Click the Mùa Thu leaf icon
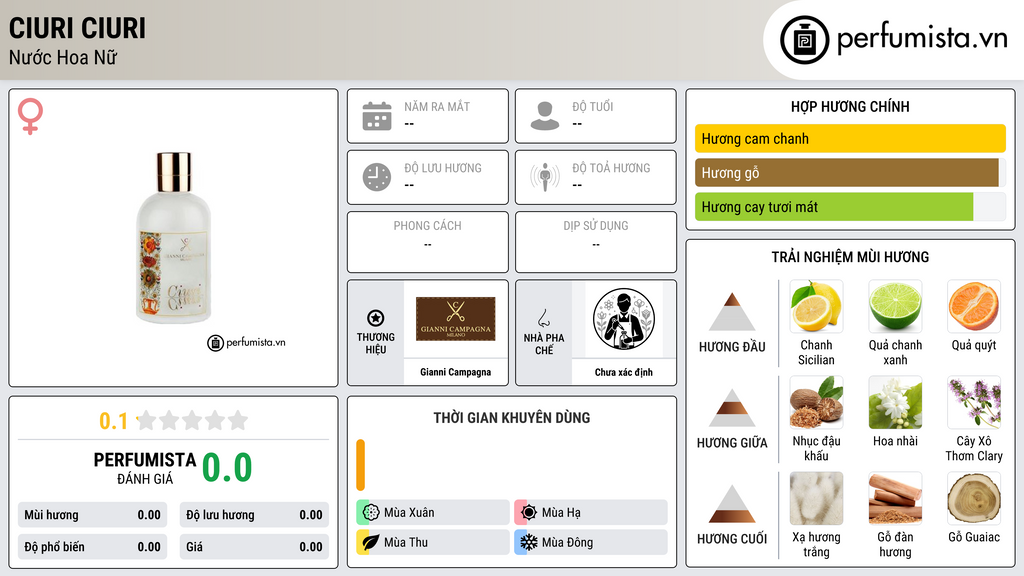The height and width of the screenshot is (576, 1024). pos(371,542)
